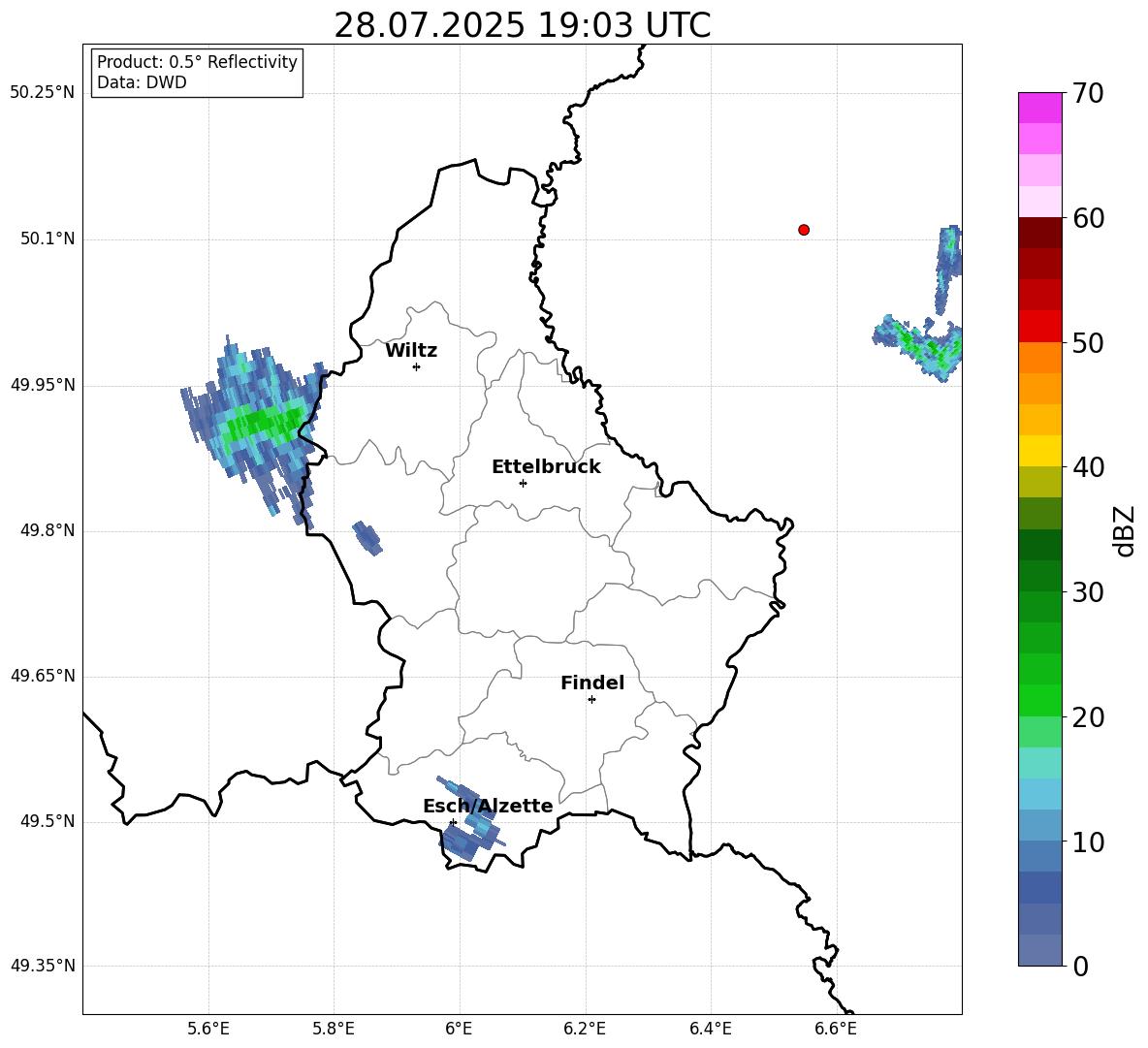The height and width of the screenshot is (1048, 1148).
Task: Click the Product: 0.5° Reflectivity text
Action: pyautogui.click(x=197, y=61)
